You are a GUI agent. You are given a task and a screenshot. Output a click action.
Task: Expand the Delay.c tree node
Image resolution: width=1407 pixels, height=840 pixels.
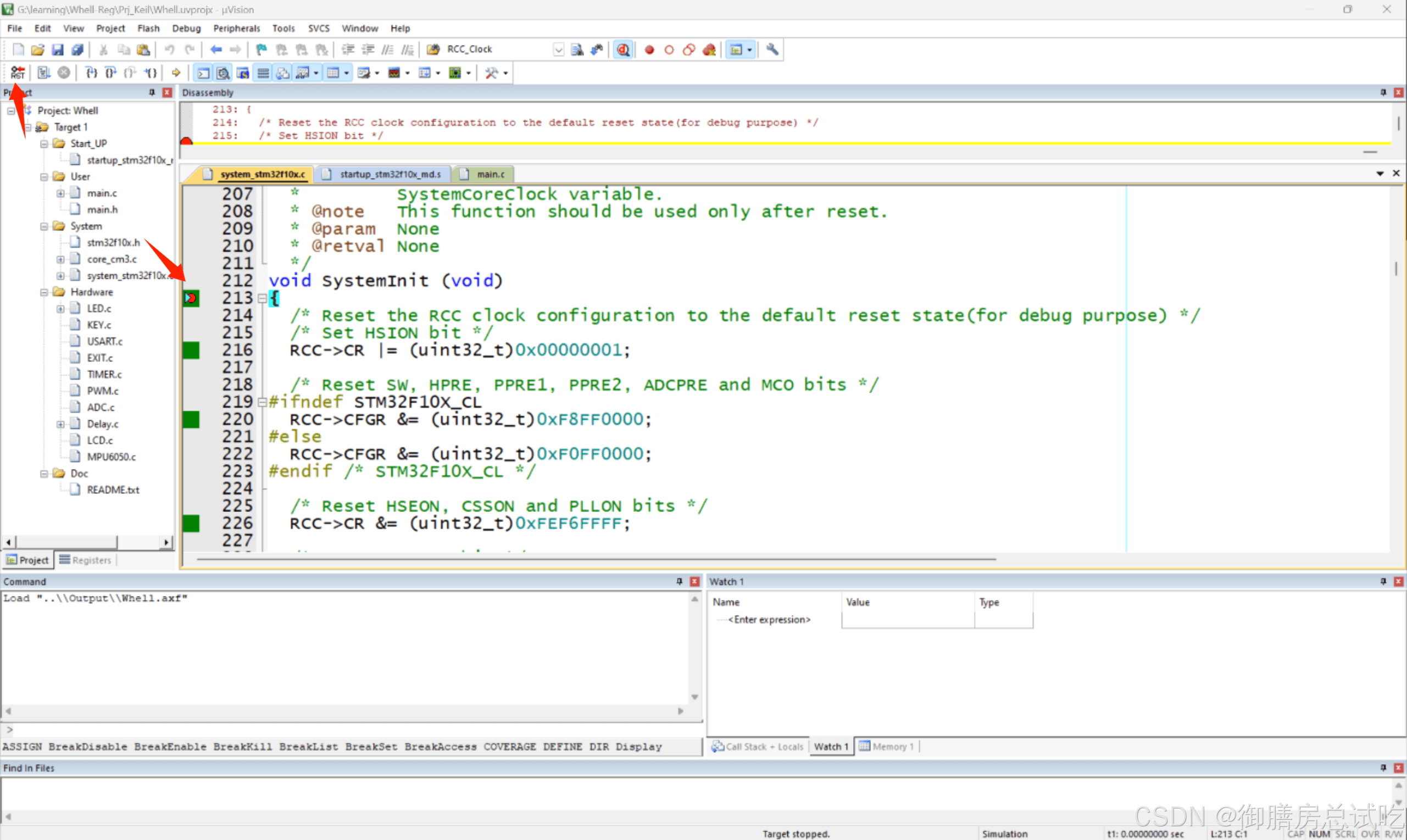(60, 424)
